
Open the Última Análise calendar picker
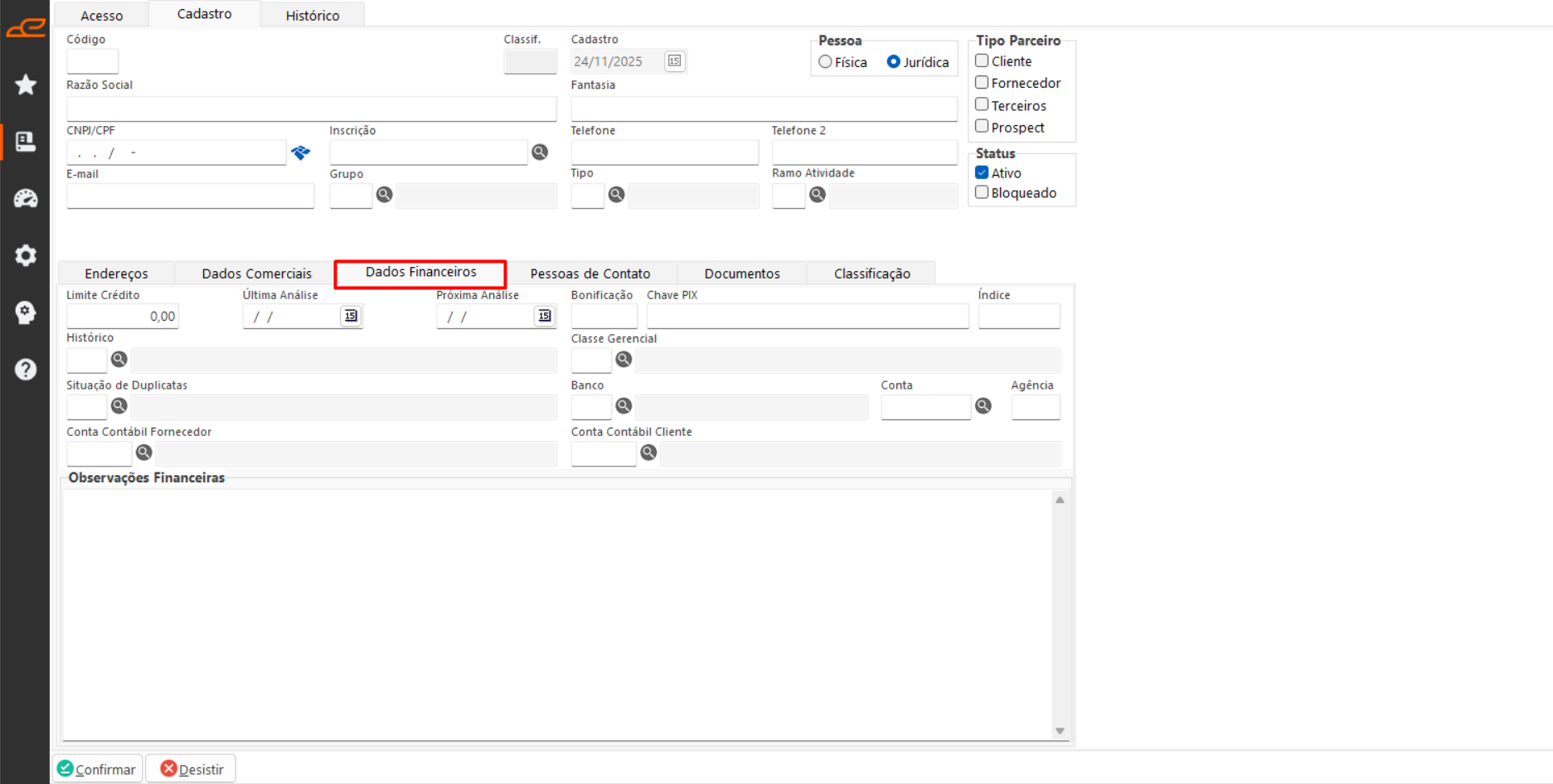(351, 317)
